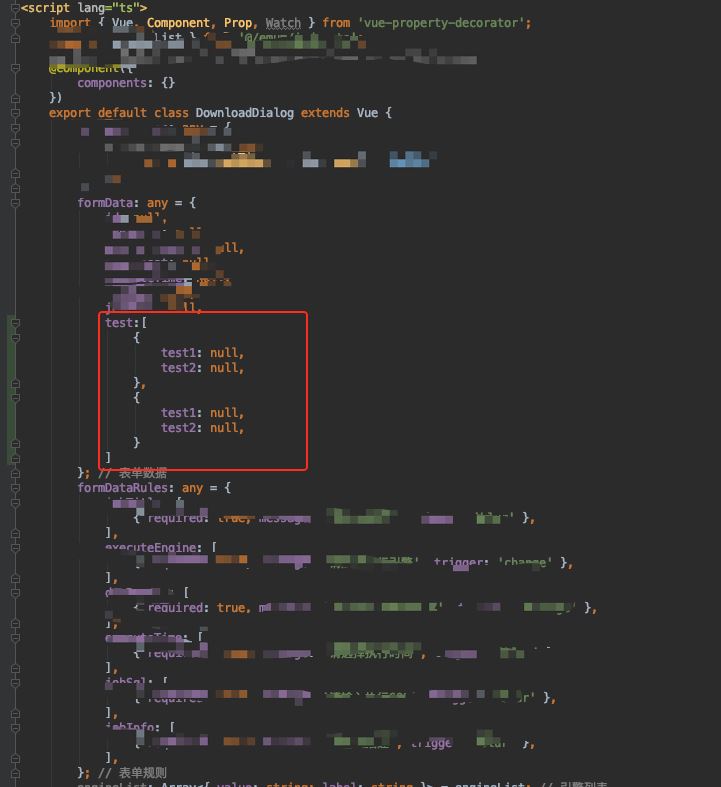Collapse the formData object fold marker
This screenshot has width=721, height=787.
pyautogui.click(x=15, y=203)
